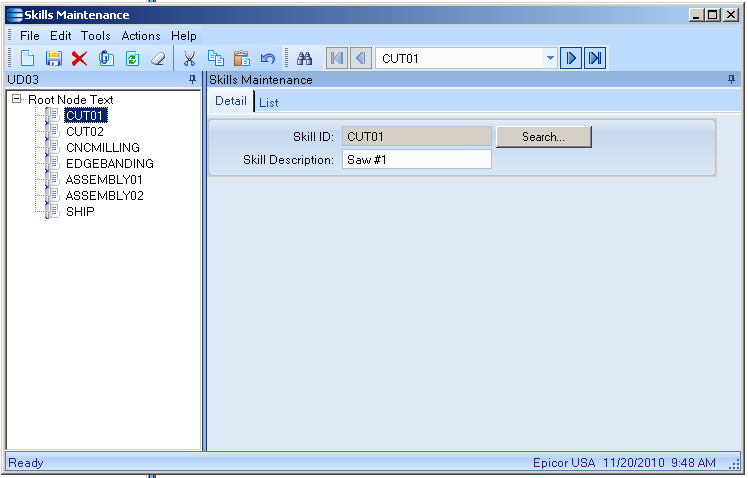Open the File menu

(30, 36)
